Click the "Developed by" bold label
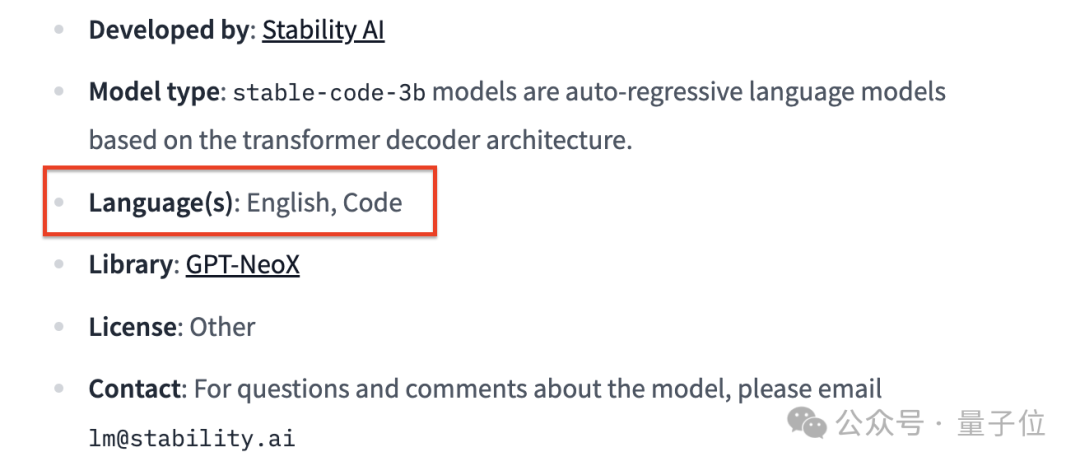The width and height of the screenshot is (1080, 466). click(168, 30)
